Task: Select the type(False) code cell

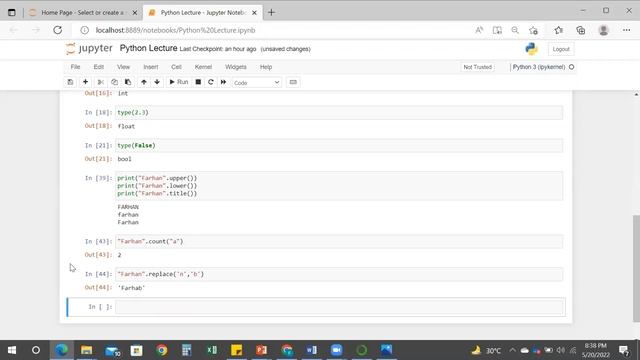Action: coord(339,145)
